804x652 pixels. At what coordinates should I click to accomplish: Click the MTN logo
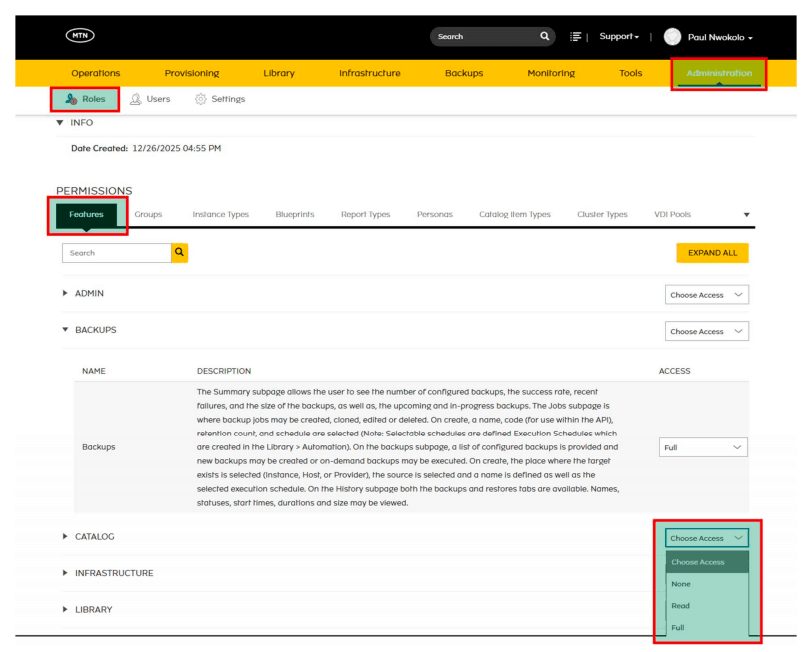click(x=80, y=35)
